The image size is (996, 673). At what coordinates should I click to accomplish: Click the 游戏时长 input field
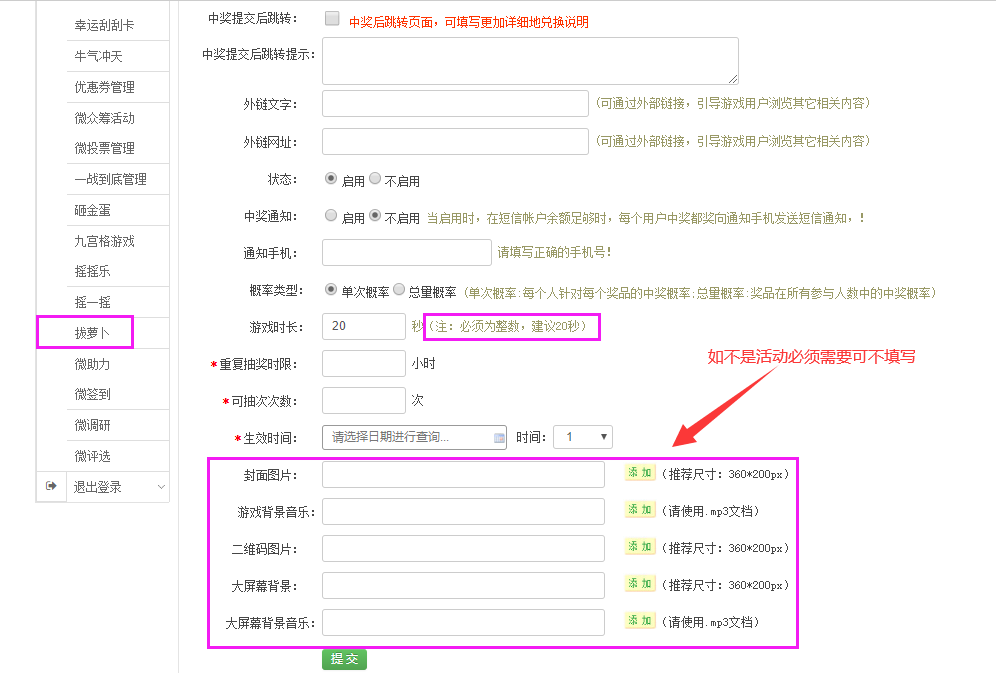pos(363,327)
